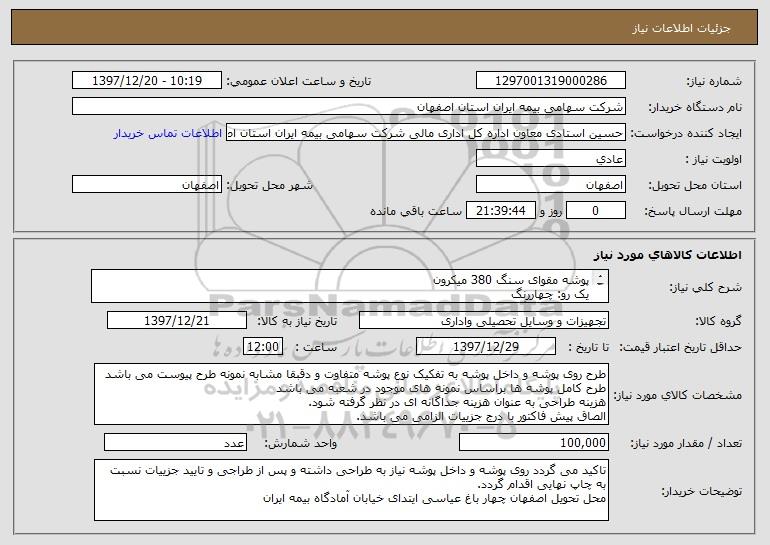
Task: Click the شماره نیاز field 1297001319000286
Action: pyautogui.click(x=550, y=81)
